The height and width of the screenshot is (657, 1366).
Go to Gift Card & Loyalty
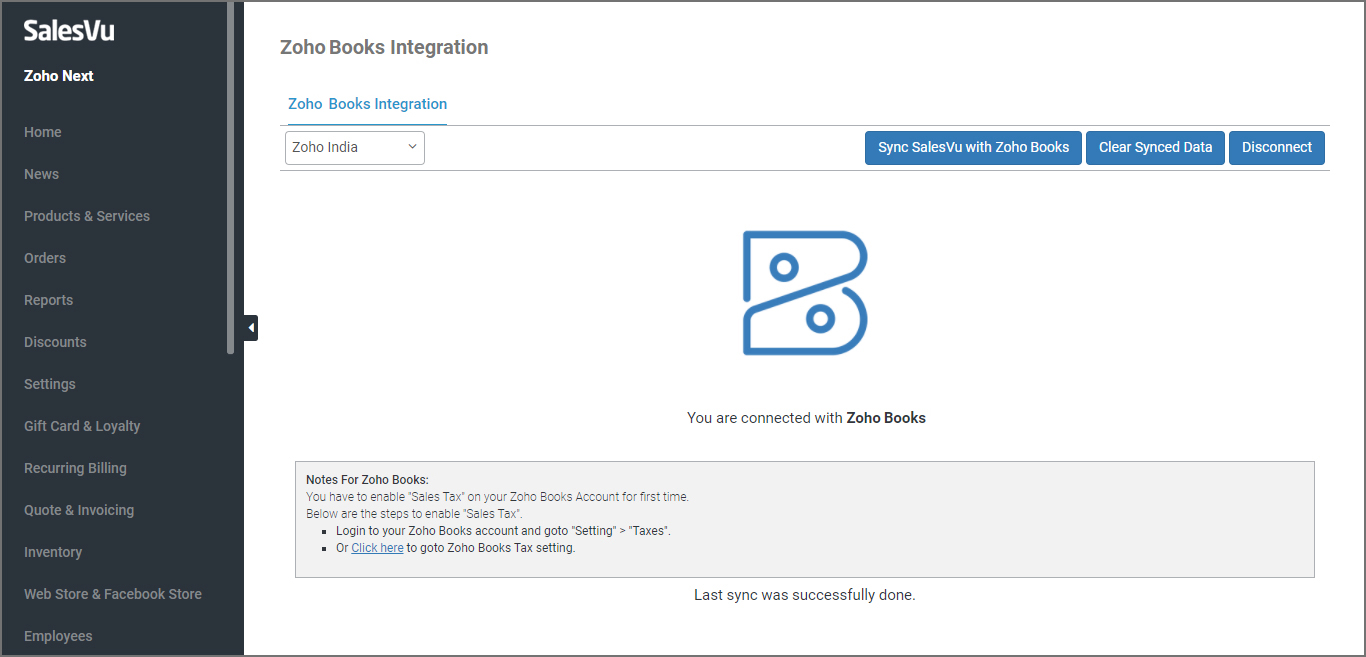[x=82, y=426]
